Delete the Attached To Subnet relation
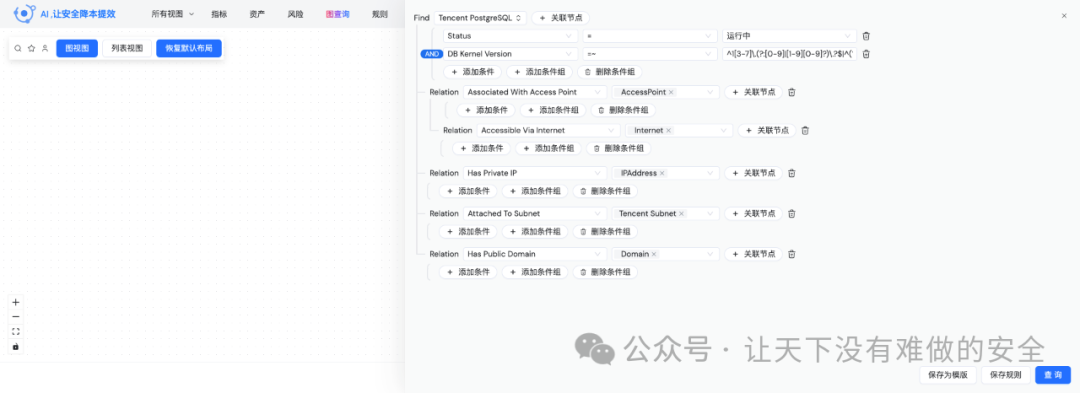1080x393 pixels. (x=792, y=214)
